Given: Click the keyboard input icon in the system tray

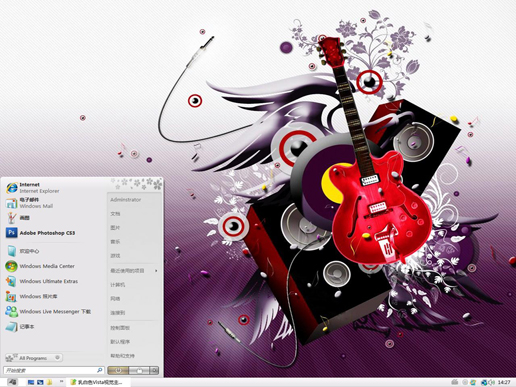Looking at the screenshot, I should (454, 382).
